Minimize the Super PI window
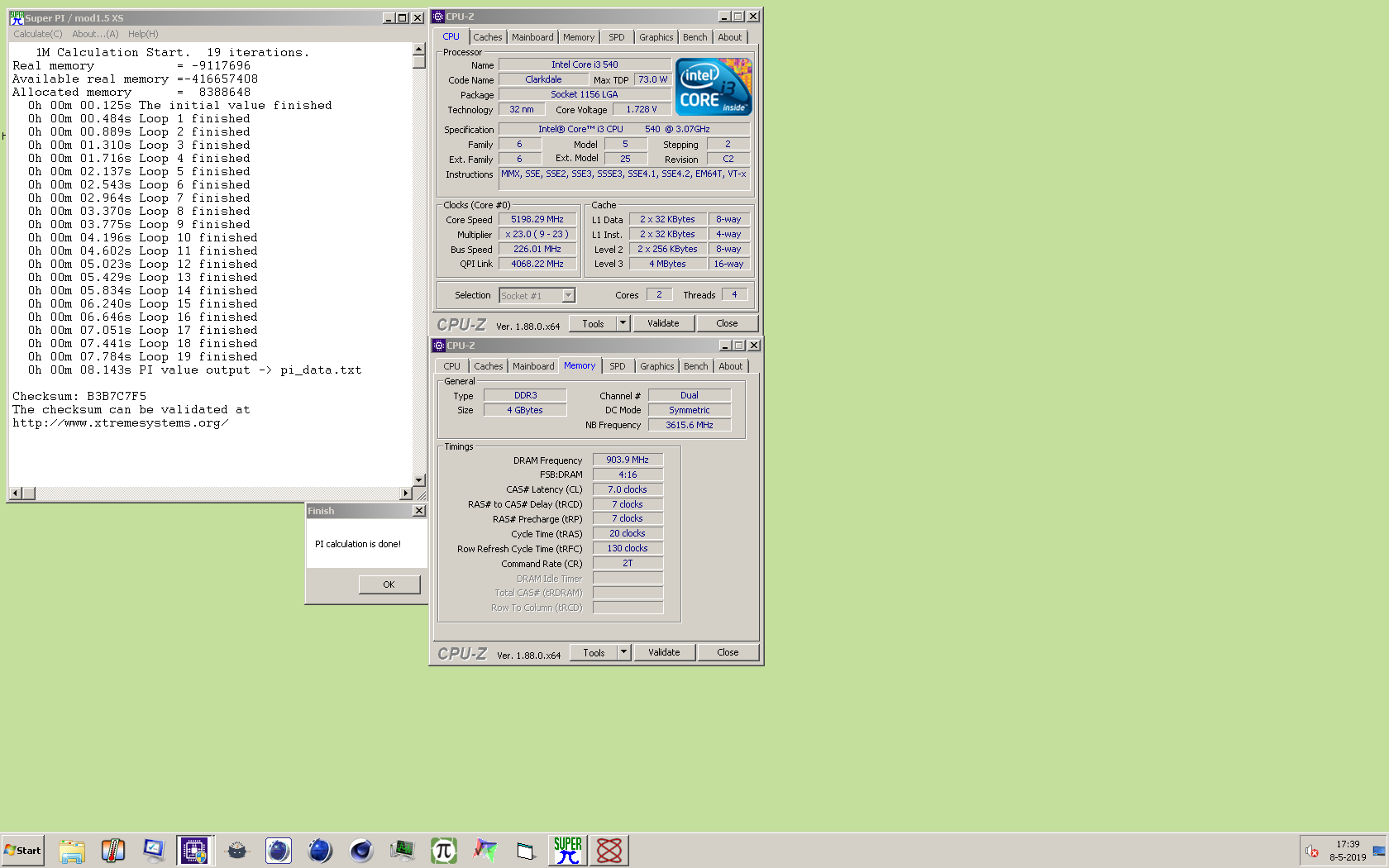This screenshot has height=868, width=1389. 389,17
